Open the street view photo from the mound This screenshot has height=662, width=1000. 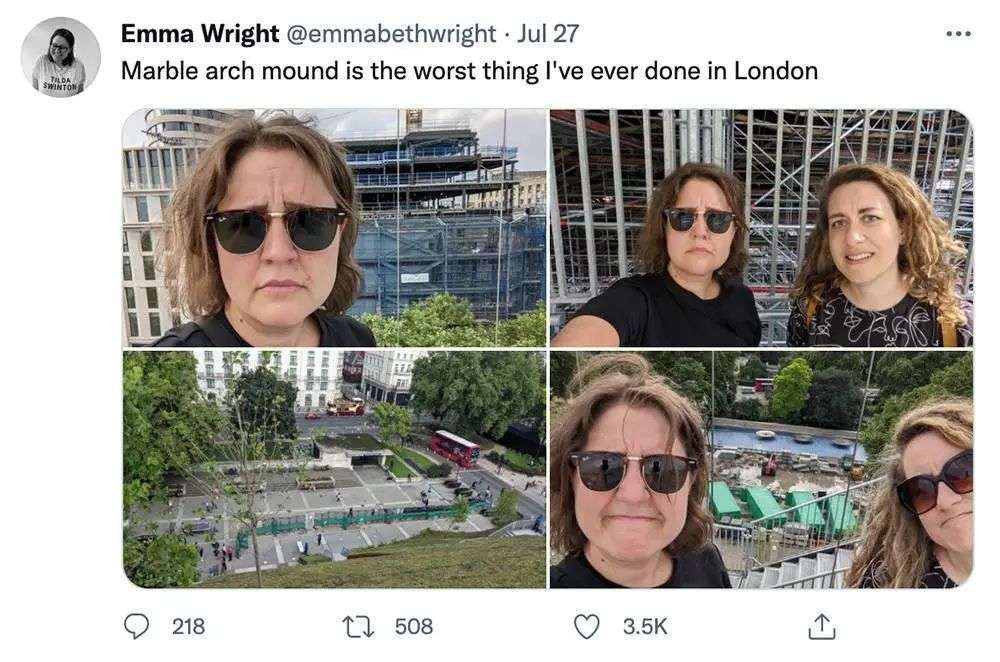[x=334, y=469]
